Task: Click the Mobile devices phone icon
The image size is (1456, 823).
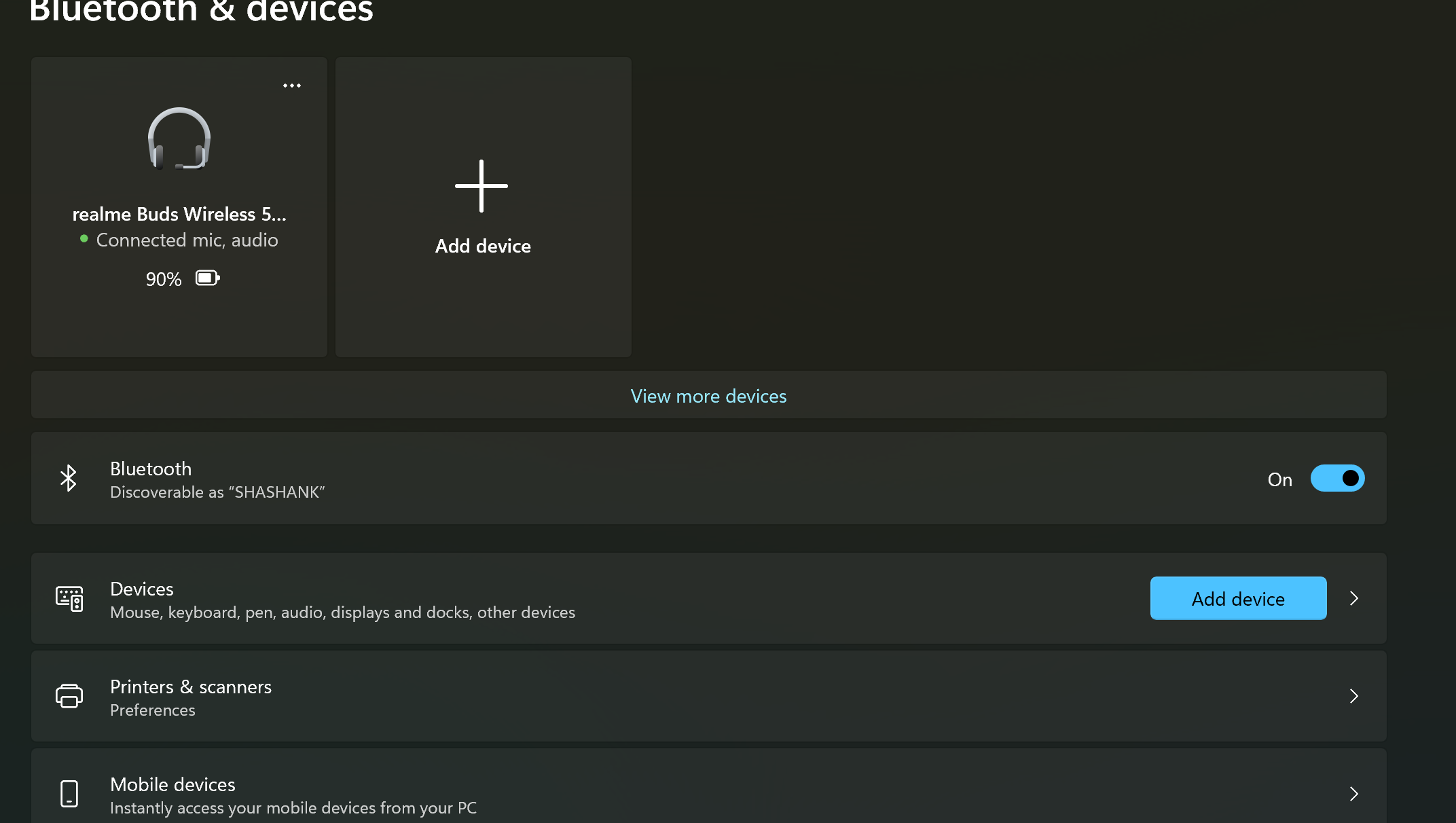Action: (x=69, y=794)
